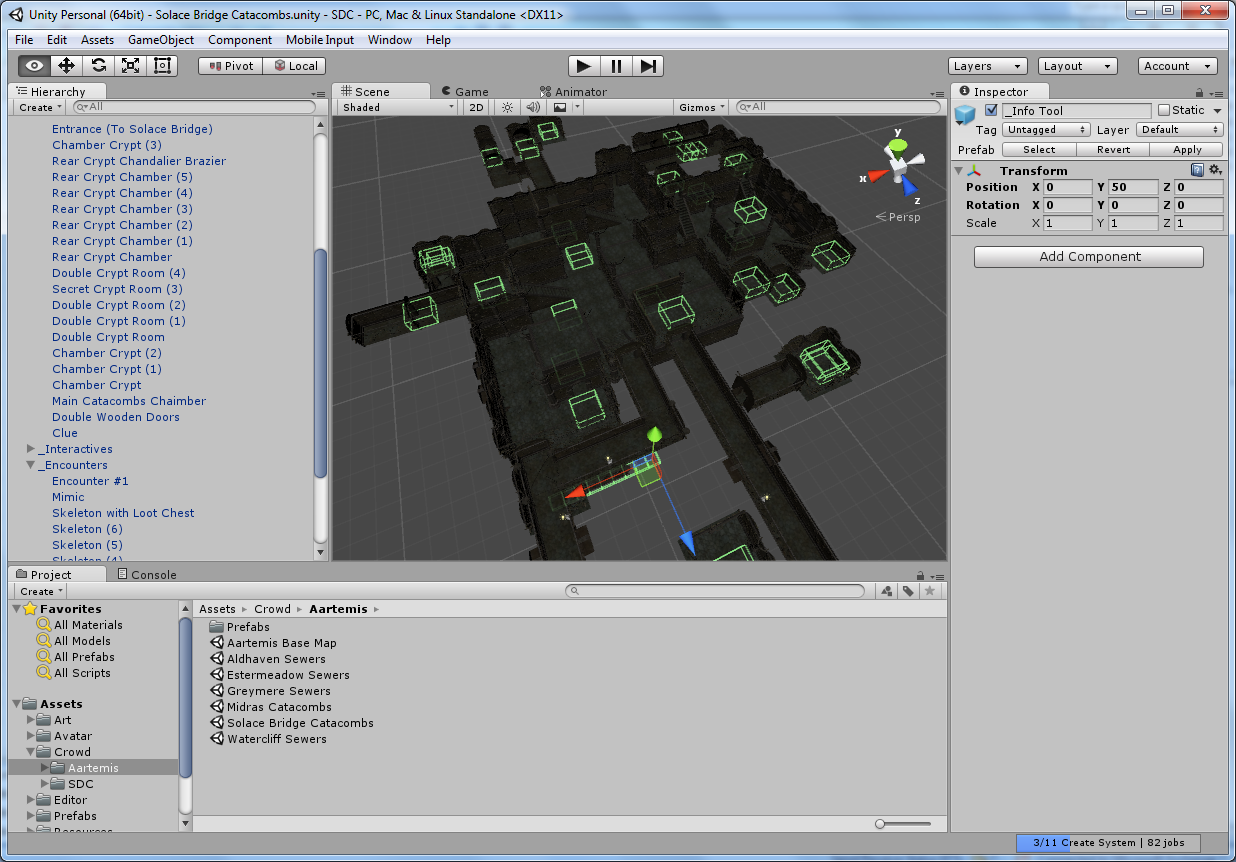This screenshot has height=862, width=1236.
Task: Enable the Static checkbox
Action: pos(1163,110)
